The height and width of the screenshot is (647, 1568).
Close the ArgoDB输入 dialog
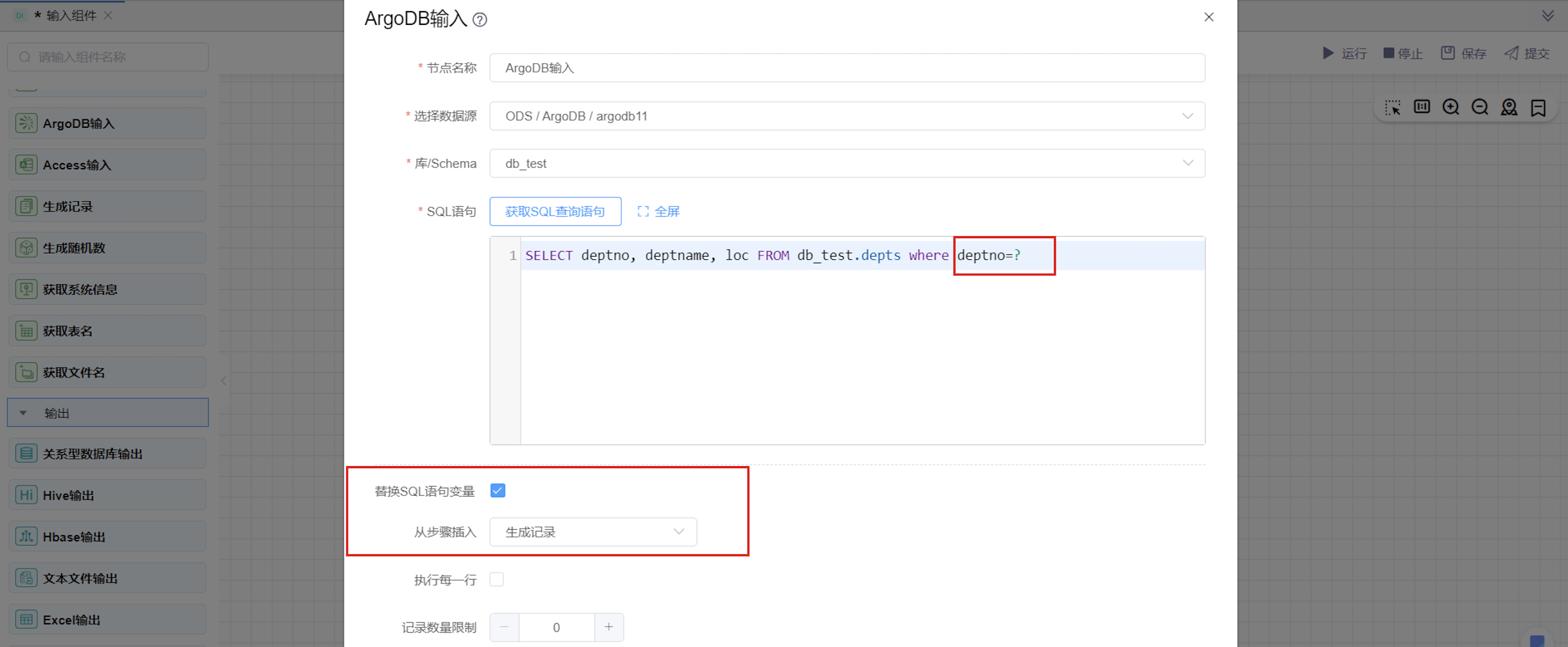click(1208, 17)
